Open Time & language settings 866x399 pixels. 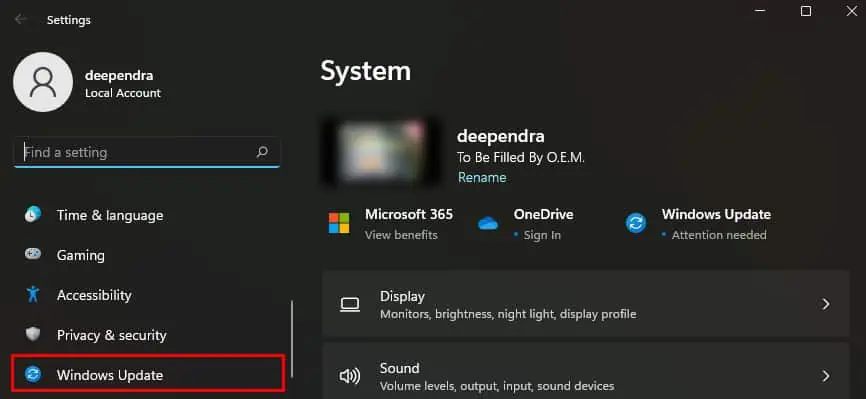pos(110,215)
